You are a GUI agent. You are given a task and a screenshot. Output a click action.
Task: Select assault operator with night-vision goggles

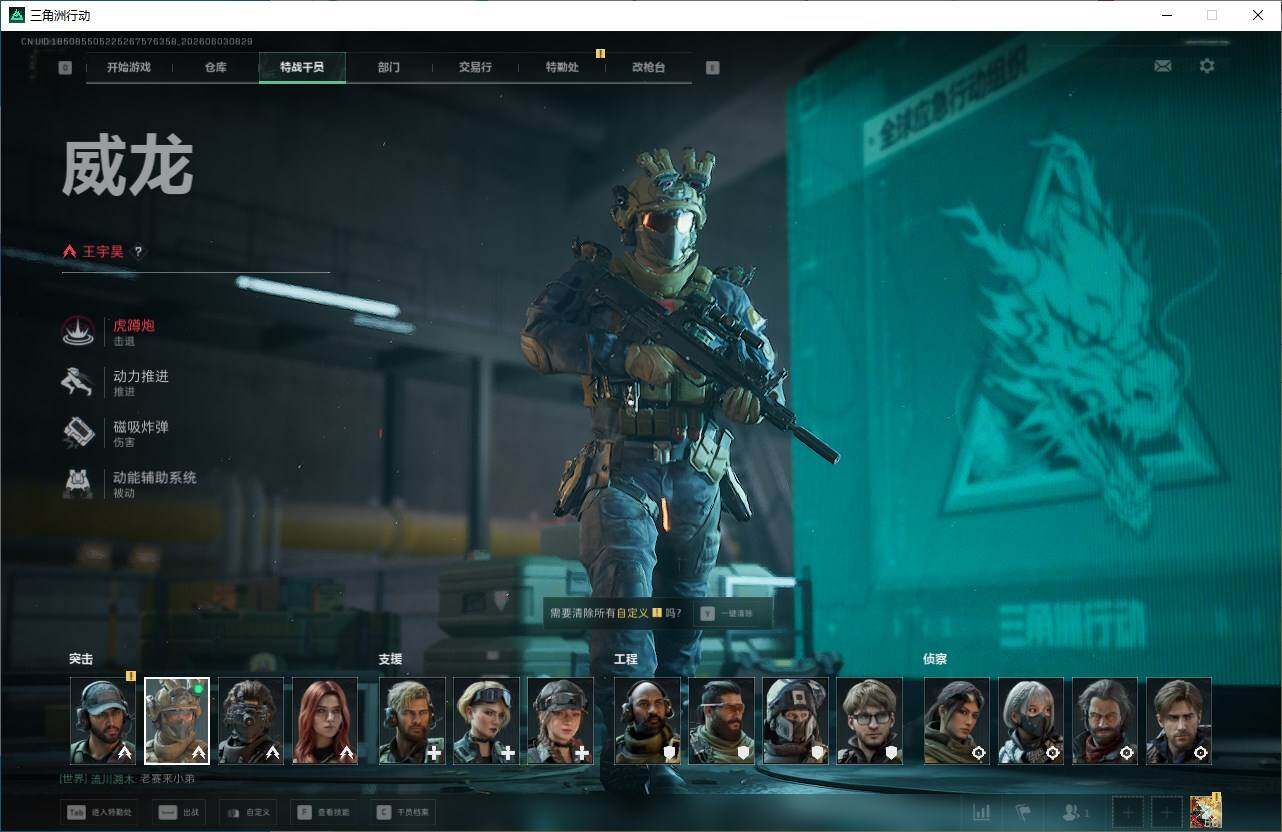coord(251,721)
